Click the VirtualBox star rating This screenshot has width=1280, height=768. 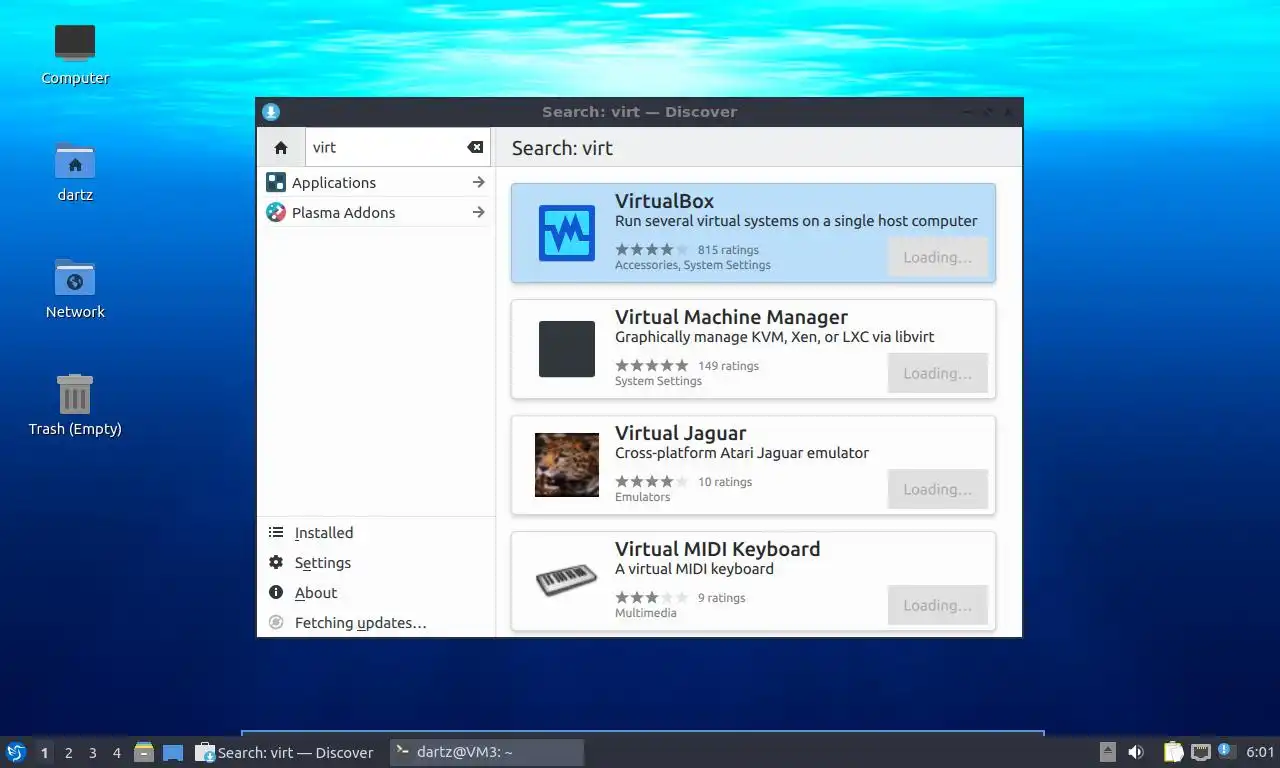pyautogui.click(x=652, y=250)
